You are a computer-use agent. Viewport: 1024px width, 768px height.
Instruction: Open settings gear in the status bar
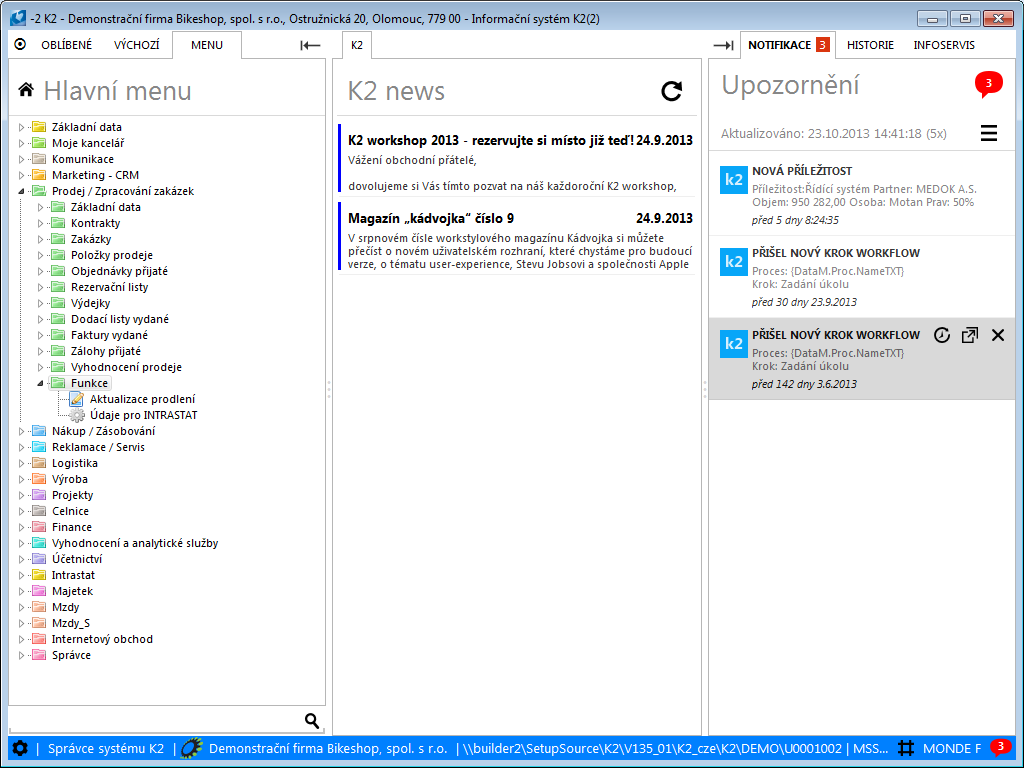click(x=20, y=748)
